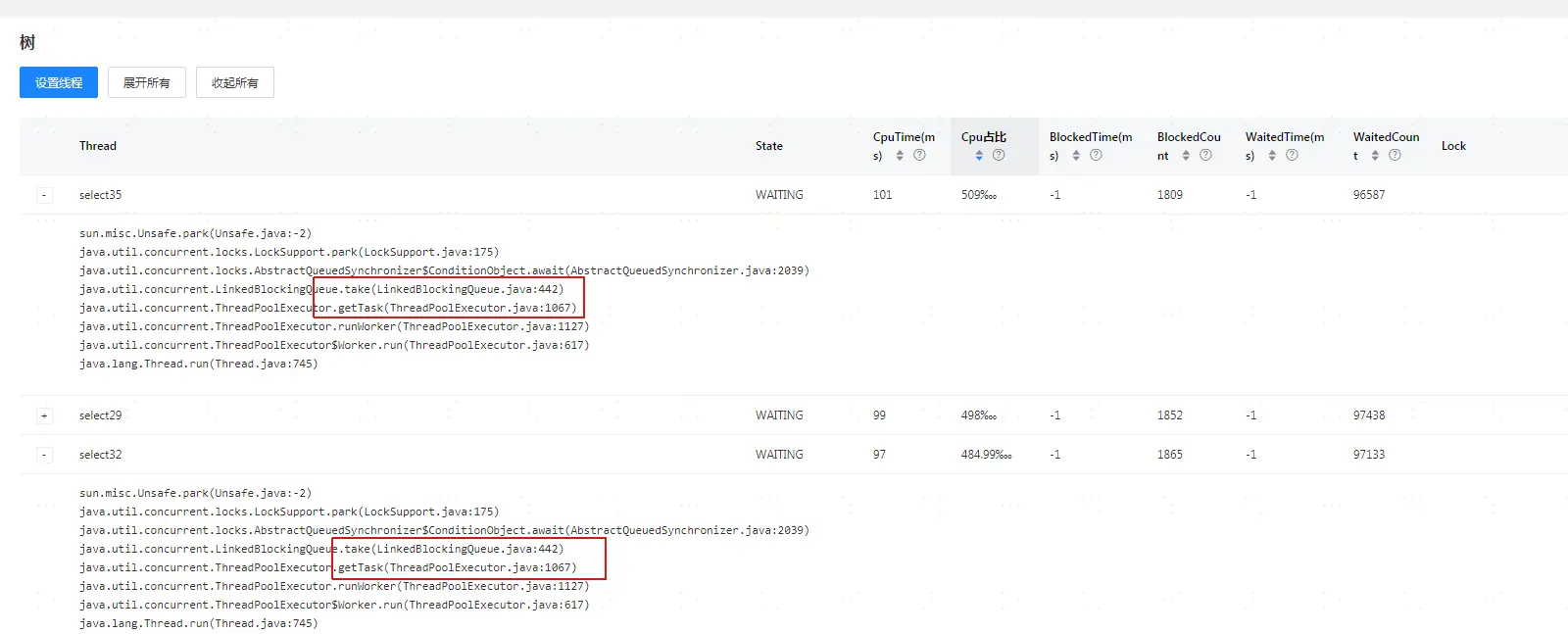Image resolution: width=1568 pixels, height=634 pixels.
Task: Click the ThreadPoolExecutor.getTask line under select32
Action: [328, 567]
